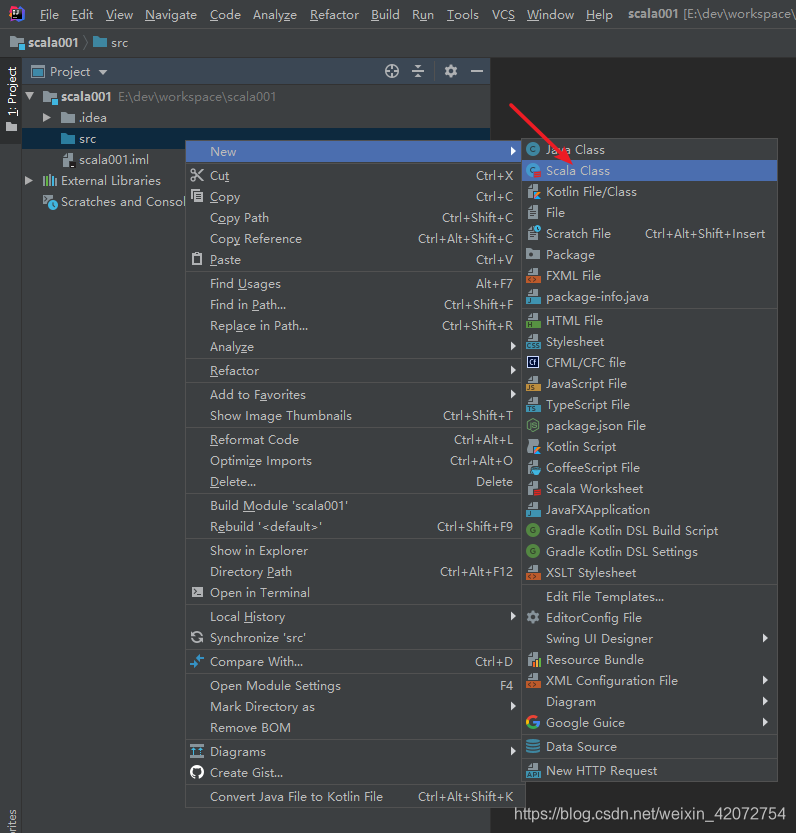This screenshot has width=796, height=833.
Task: Select Reformat Code entry
Action: 353,439
